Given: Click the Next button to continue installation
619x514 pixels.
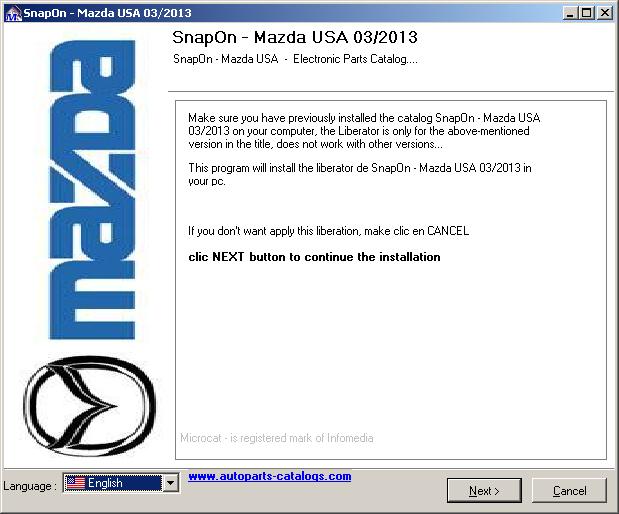Looking at the screenshot, I should click(x=484, y=490).
